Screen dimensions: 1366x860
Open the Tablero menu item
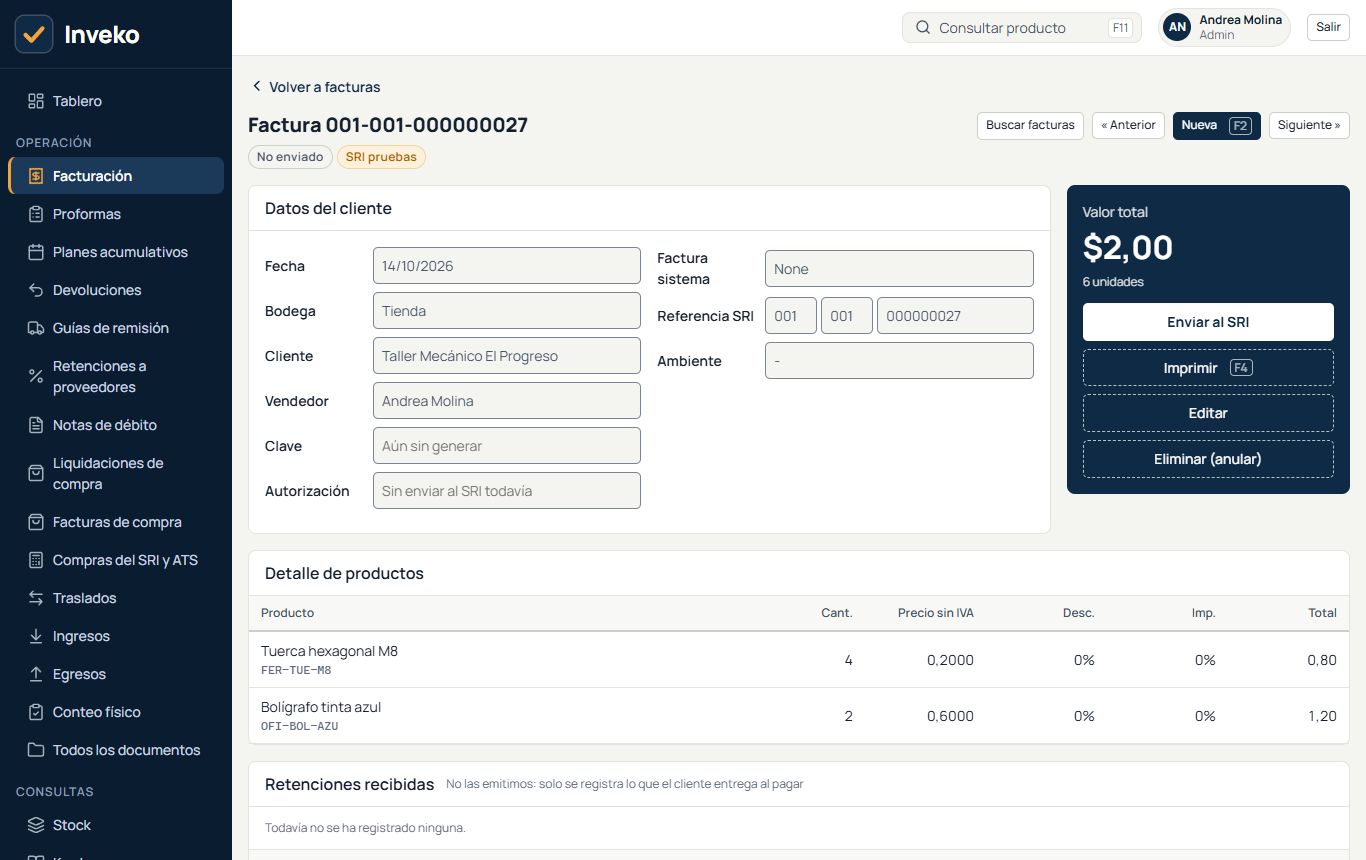[x=116, y=101]
